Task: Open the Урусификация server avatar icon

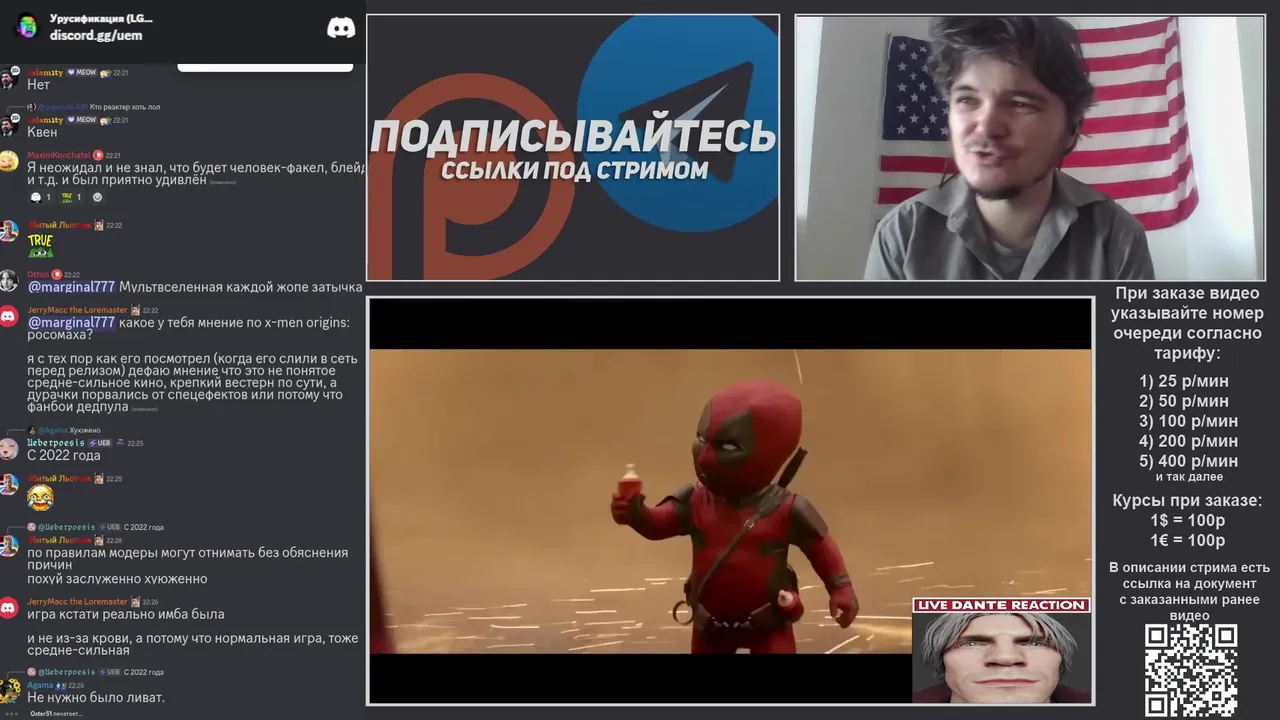Action: (27, 27)
